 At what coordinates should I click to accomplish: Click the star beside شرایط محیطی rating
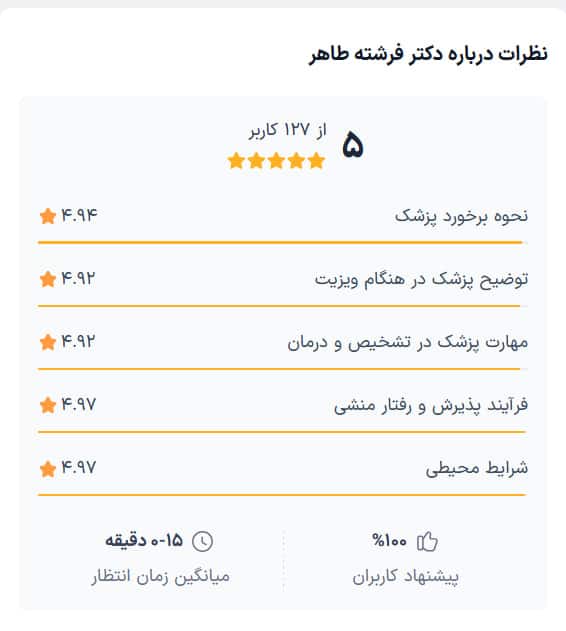tap(48, 468)
